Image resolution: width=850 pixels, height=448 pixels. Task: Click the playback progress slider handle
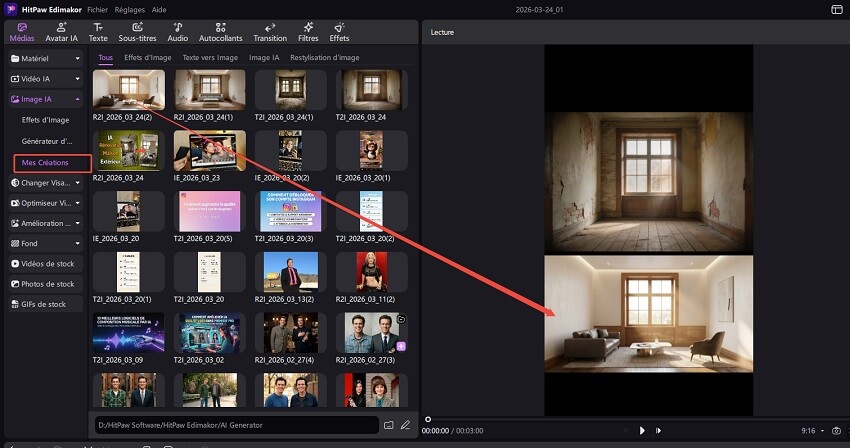point(428,419)
